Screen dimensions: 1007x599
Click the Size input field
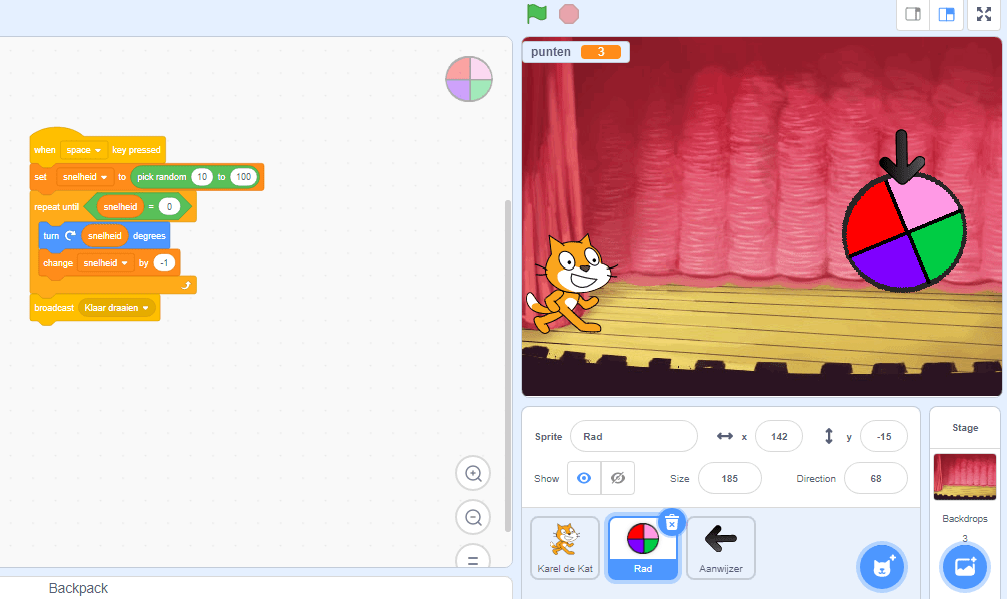[x=729, y=478]
